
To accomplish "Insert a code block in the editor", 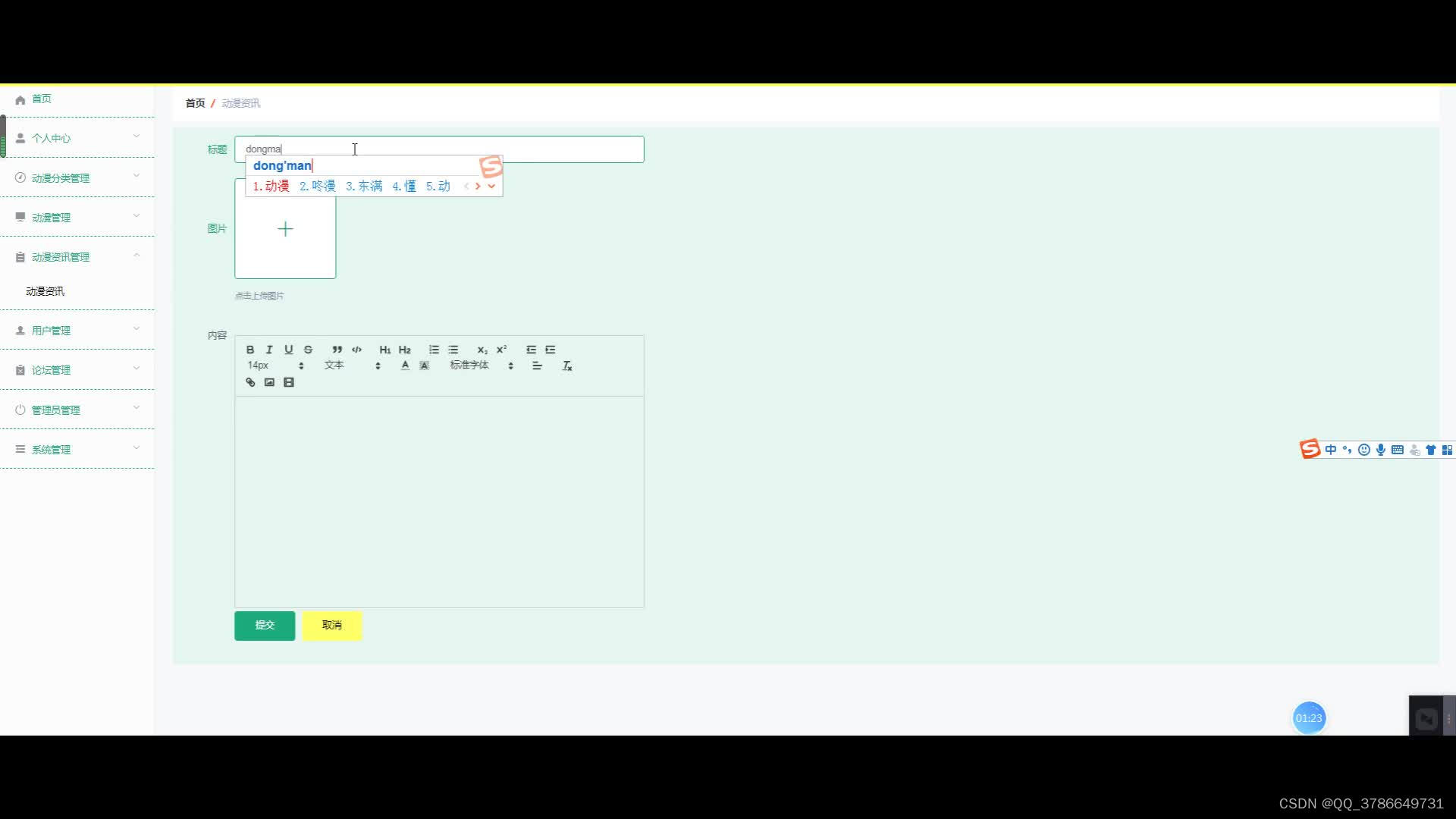I will [x=357, y=350].
